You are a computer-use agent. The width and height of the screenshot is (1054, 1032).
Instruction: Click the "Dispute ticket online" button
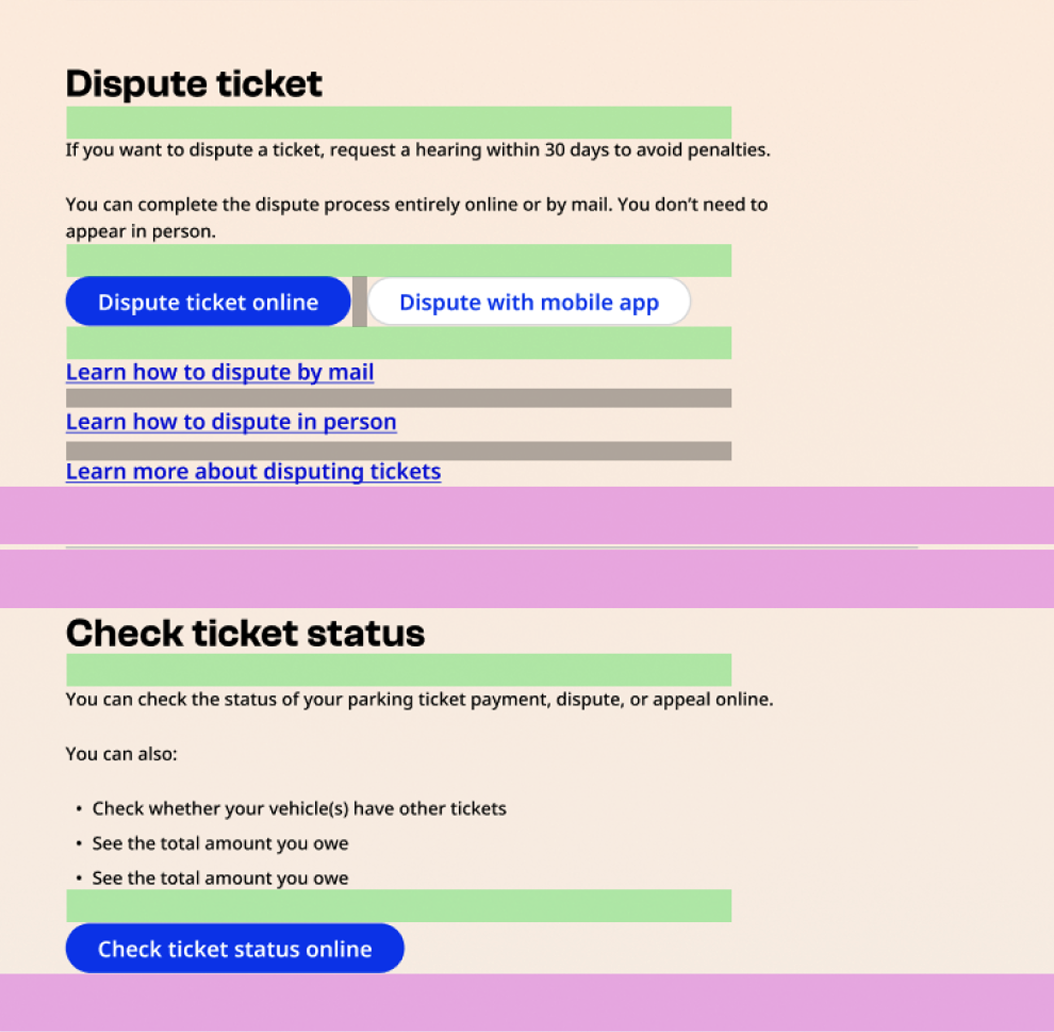point(208,301)
